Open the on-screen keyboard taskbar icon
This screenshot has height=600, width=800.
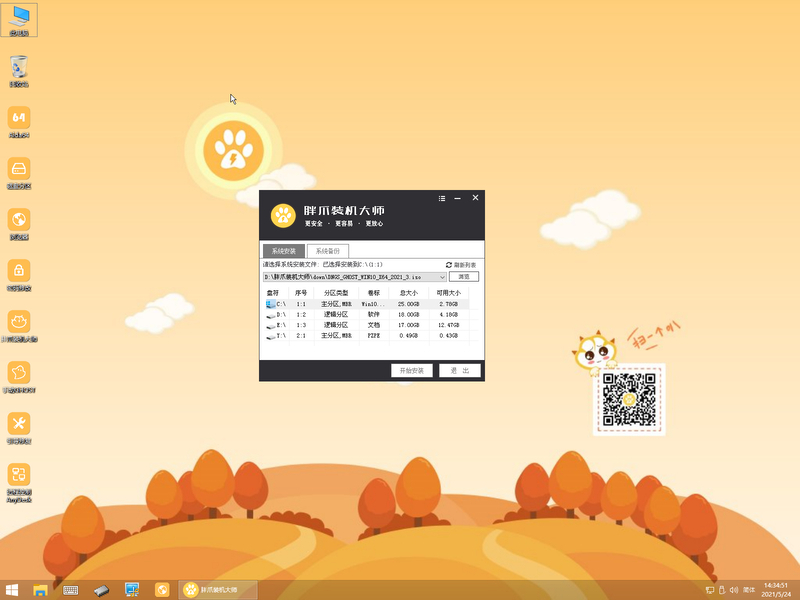point(70,590)
